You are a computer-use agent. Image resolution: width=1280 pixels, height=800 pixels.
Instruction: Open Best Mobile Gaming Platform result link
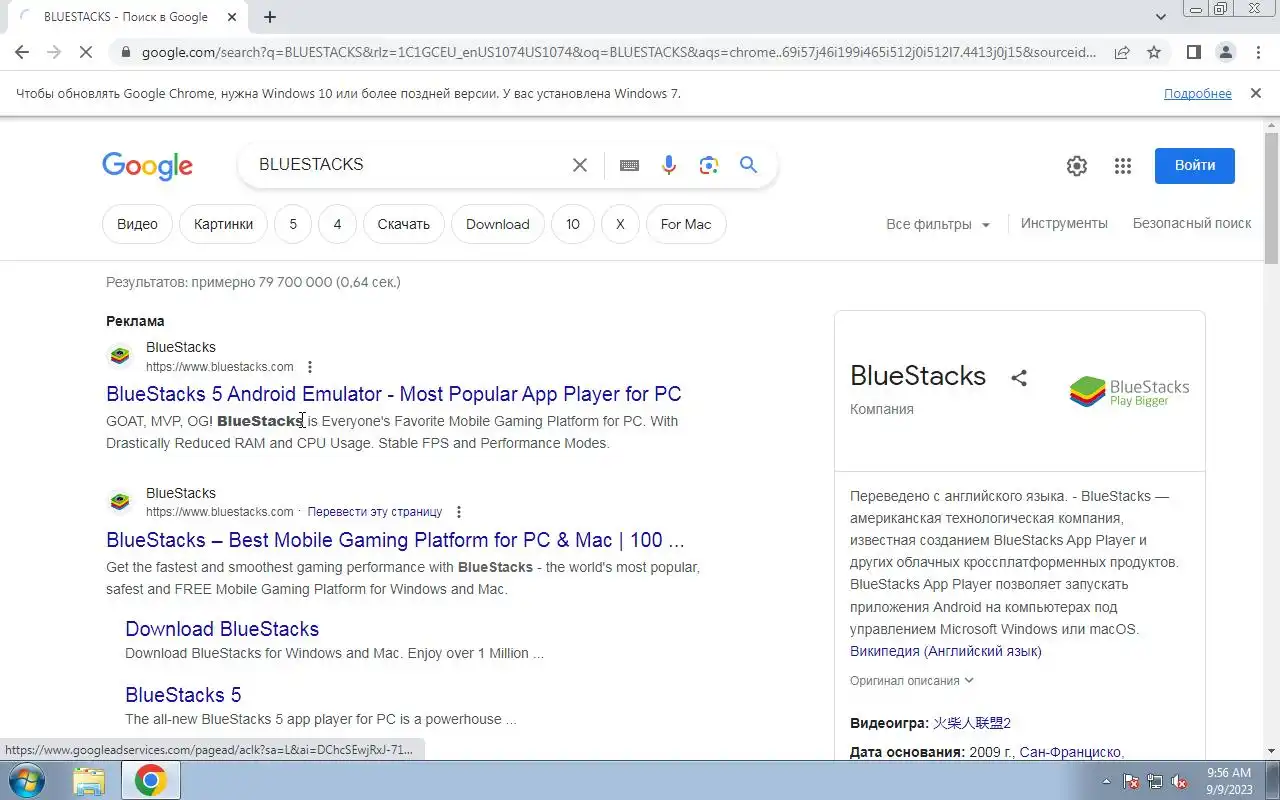tap(395, 540)
